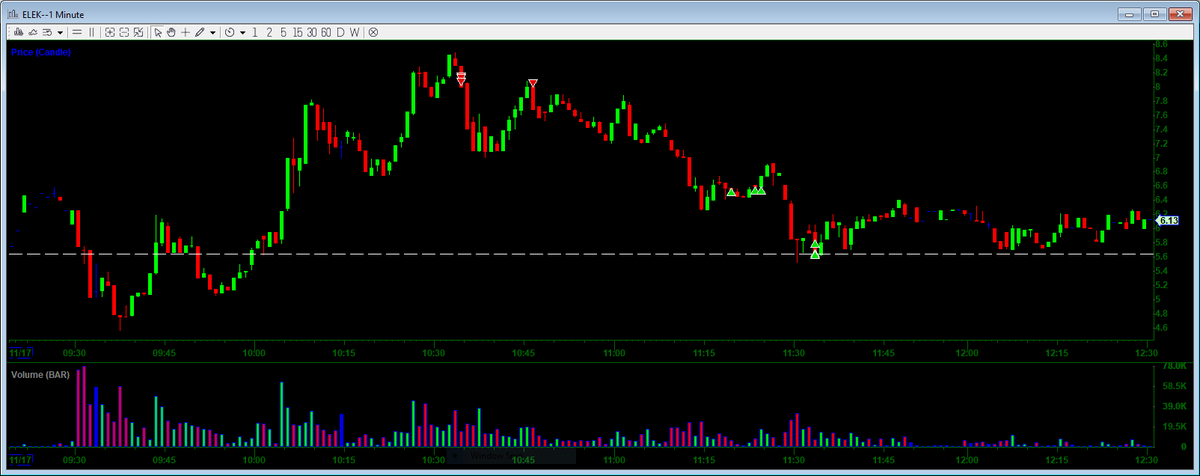
Task: Click the zoom out icon
Action: (x=124, y=32)
